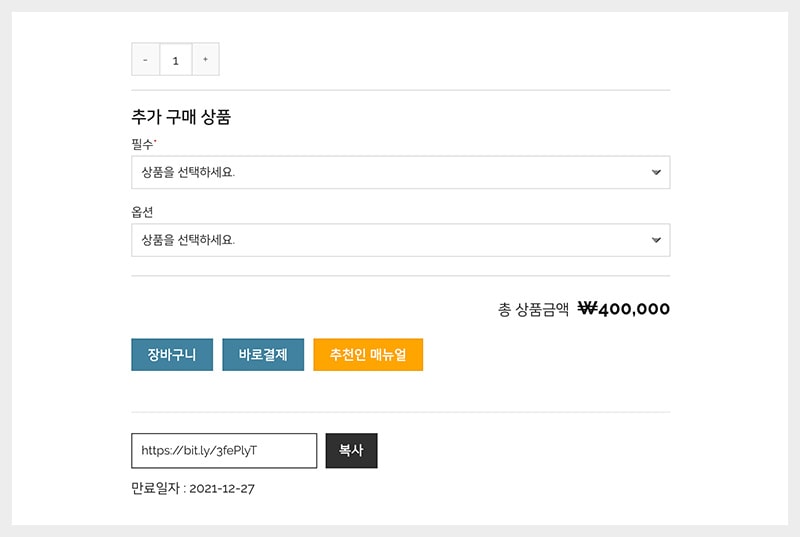Add to cart with the 장바구니 button
Screen dimensions: 800x537
pos(172,355)
